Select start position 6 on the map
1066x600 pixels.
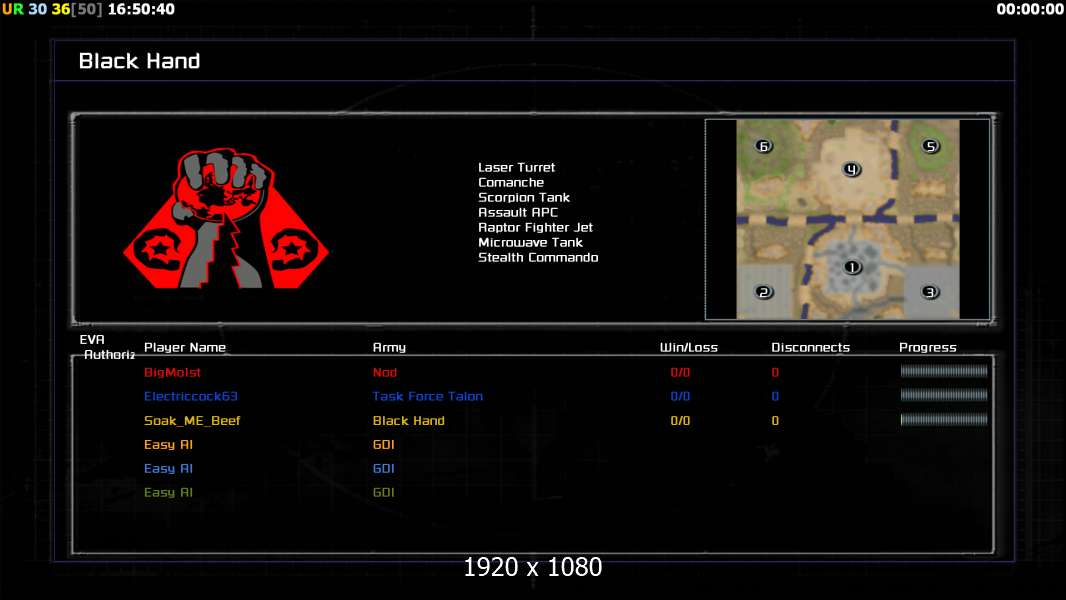pyautogui.click(x=763, y=146)
